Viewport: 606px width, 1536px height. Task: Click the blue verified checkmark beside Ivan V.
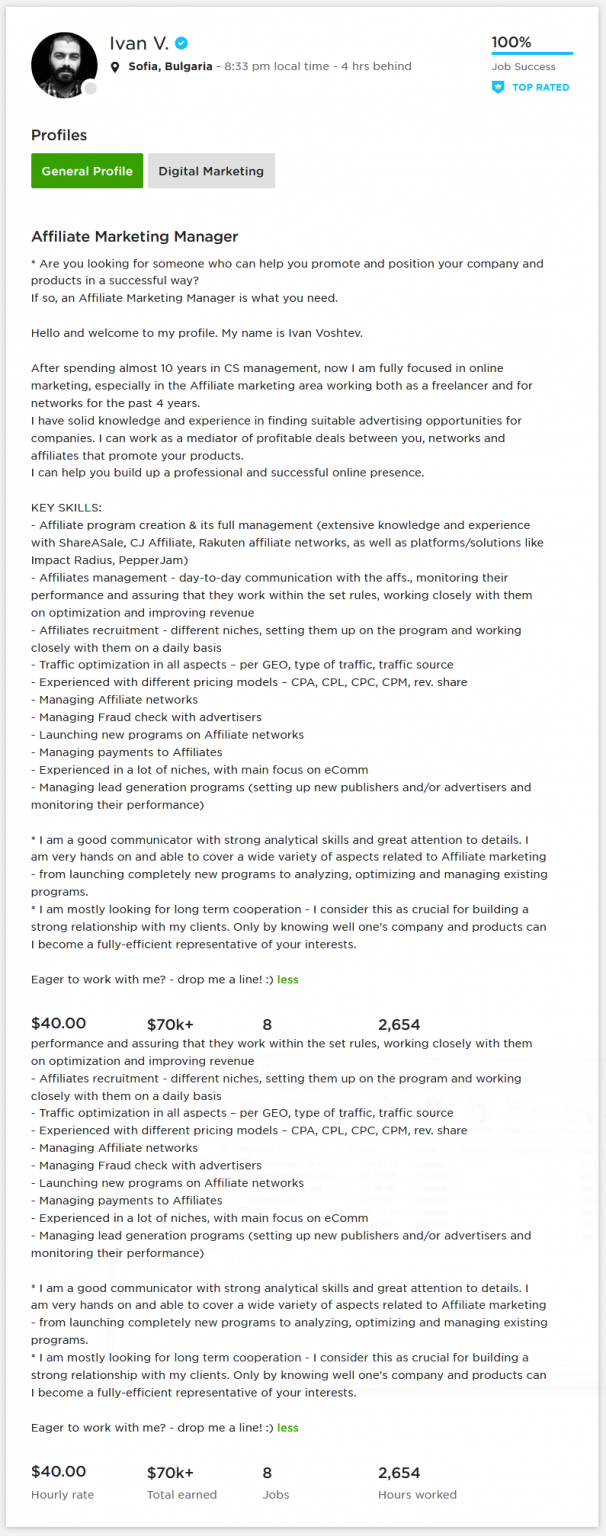[x=180, y=43]
